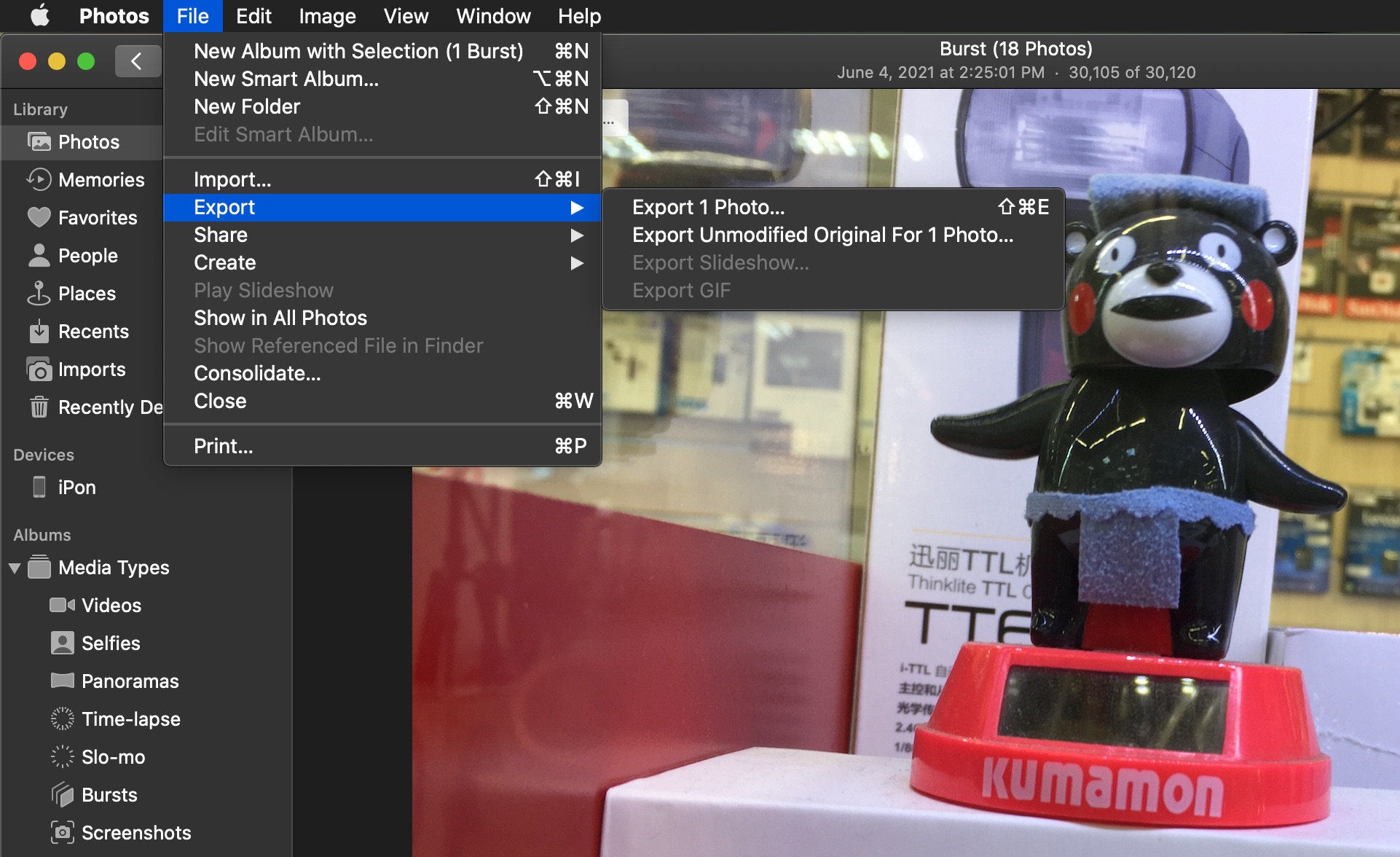Click the Favorites heart icon
Viewport: 1400px width, 857px height.
click(x=39, y=217)
